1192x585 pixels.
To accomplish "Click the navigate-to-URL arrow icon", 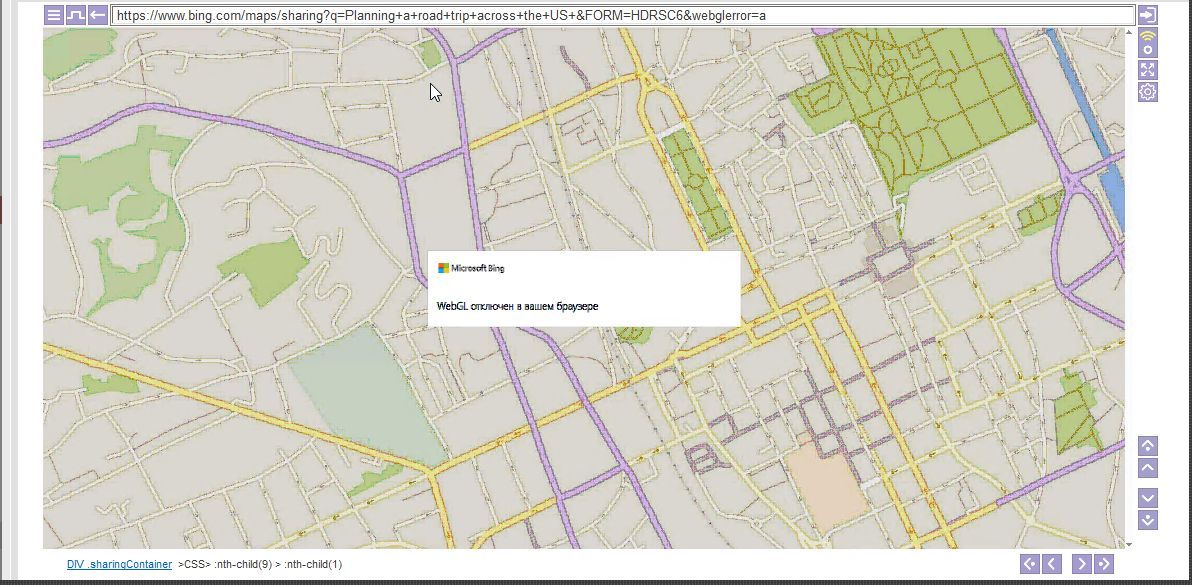I will 1148,15.
